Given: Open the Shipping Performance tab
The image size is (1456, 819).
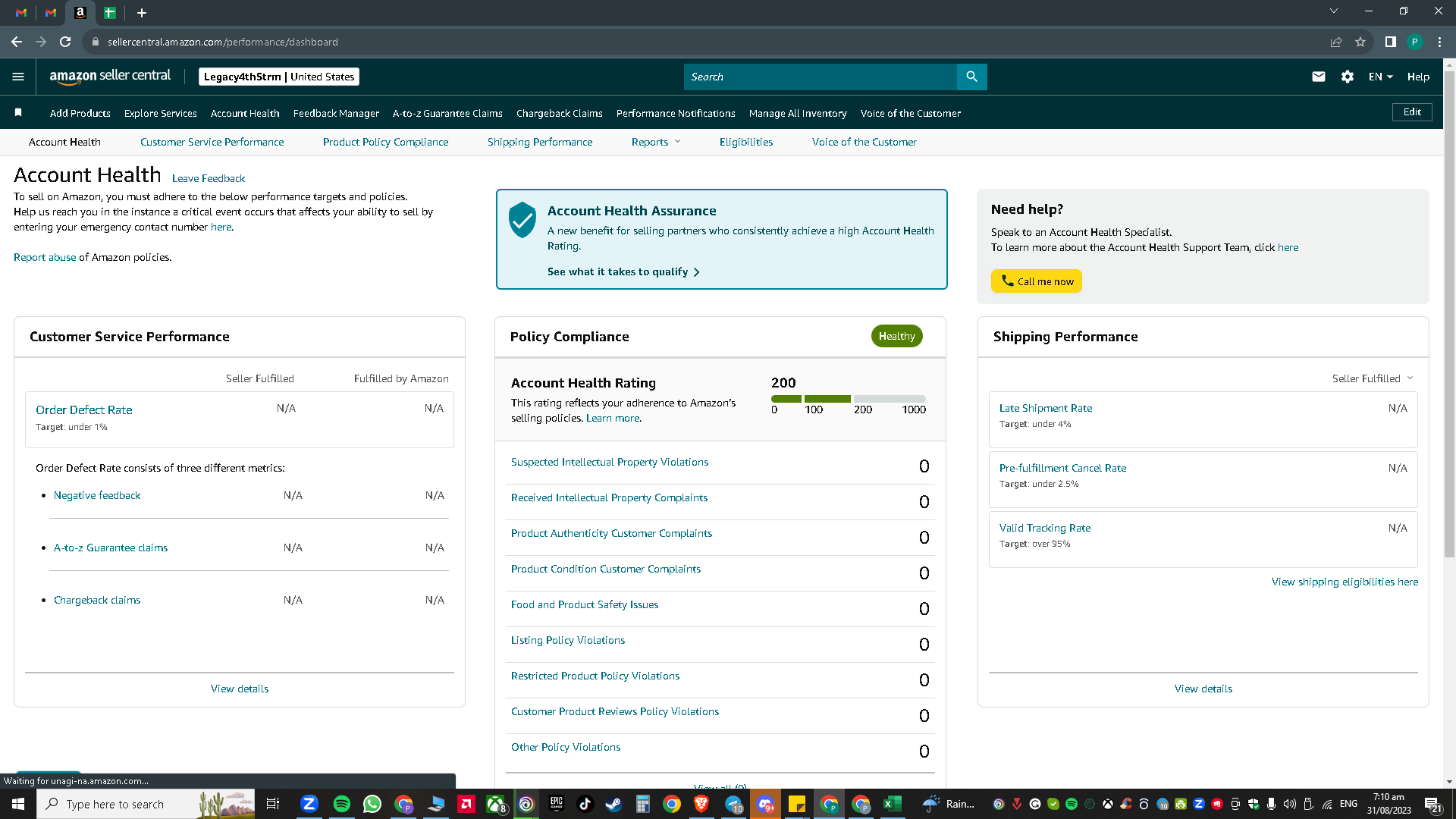Looking at the screenshot, I should (x=540, y=142).
